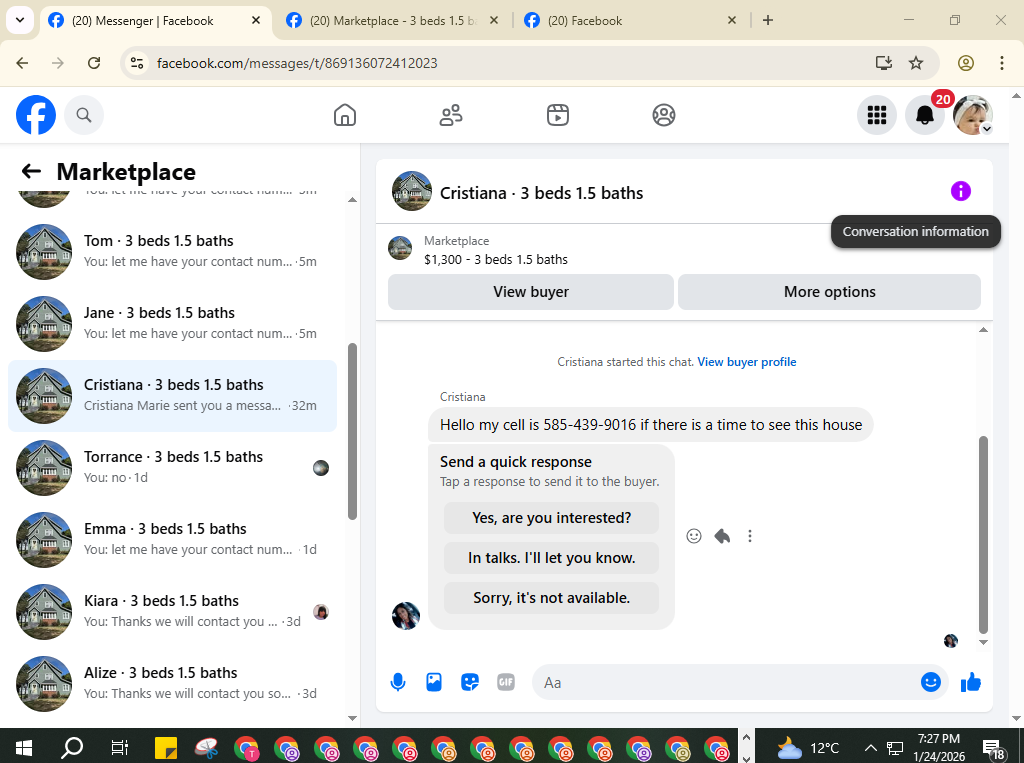The image size is (1024, 763).
Task: Go back using the Marketplace back arrow
Action: click(31, 171)
